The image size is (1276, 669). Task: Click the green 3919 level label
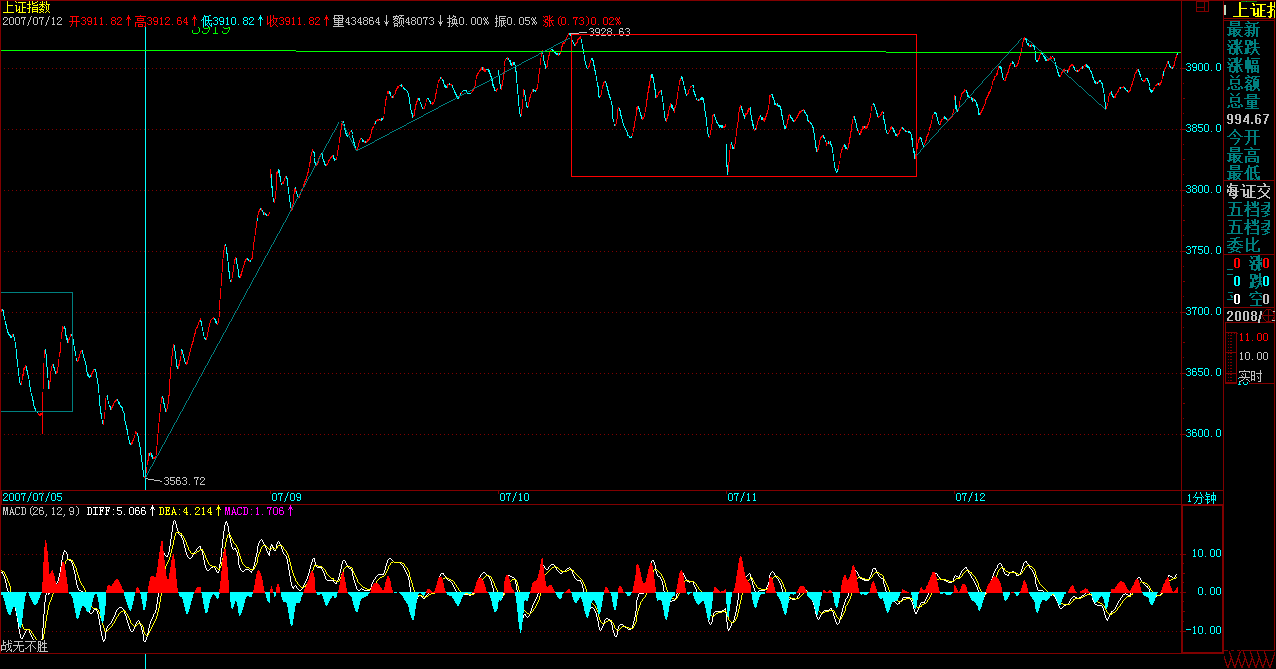pos(210,30)
